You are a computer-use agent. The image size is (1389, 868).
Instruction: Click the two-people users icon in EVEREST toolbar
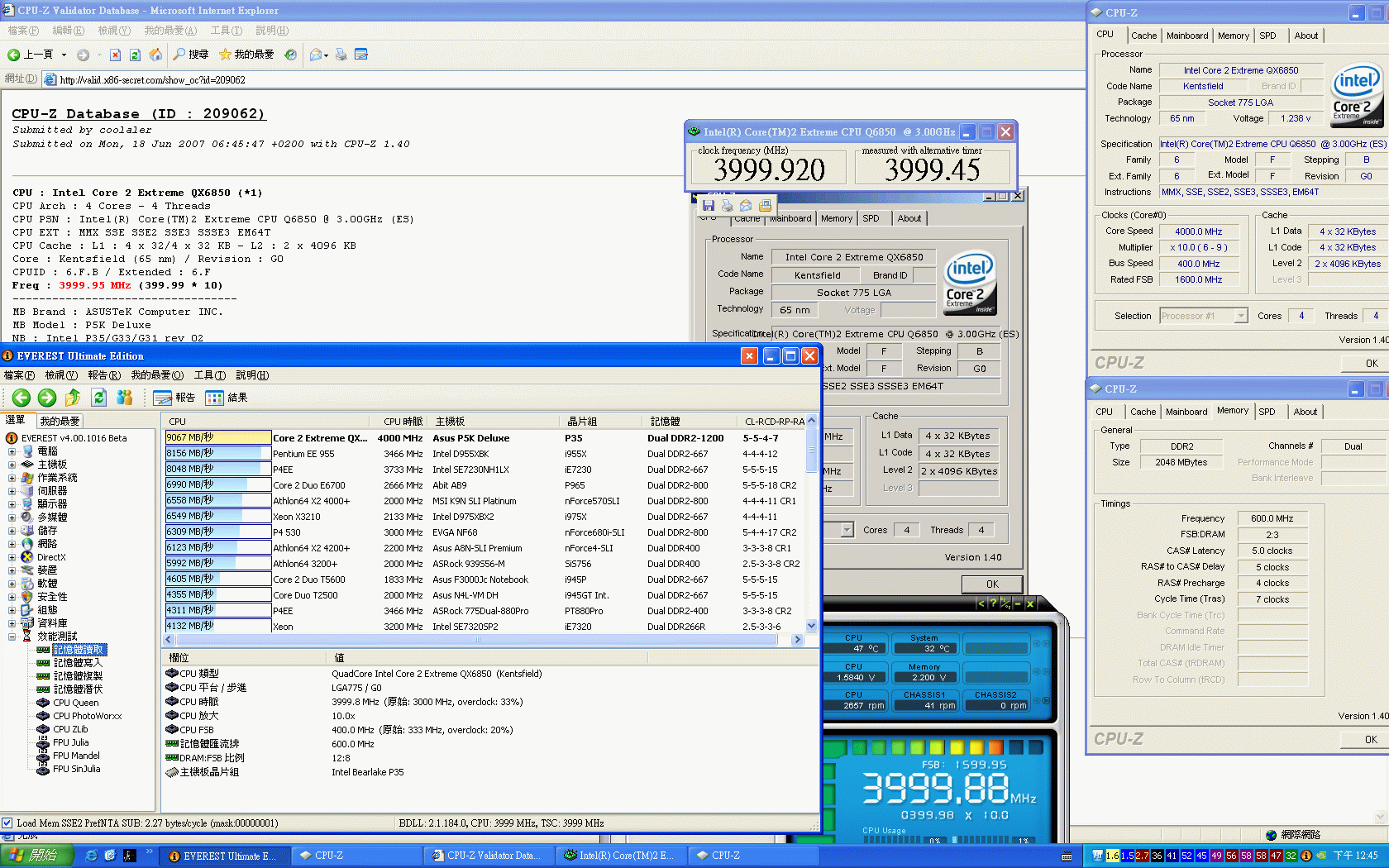[x=124, y=398]
